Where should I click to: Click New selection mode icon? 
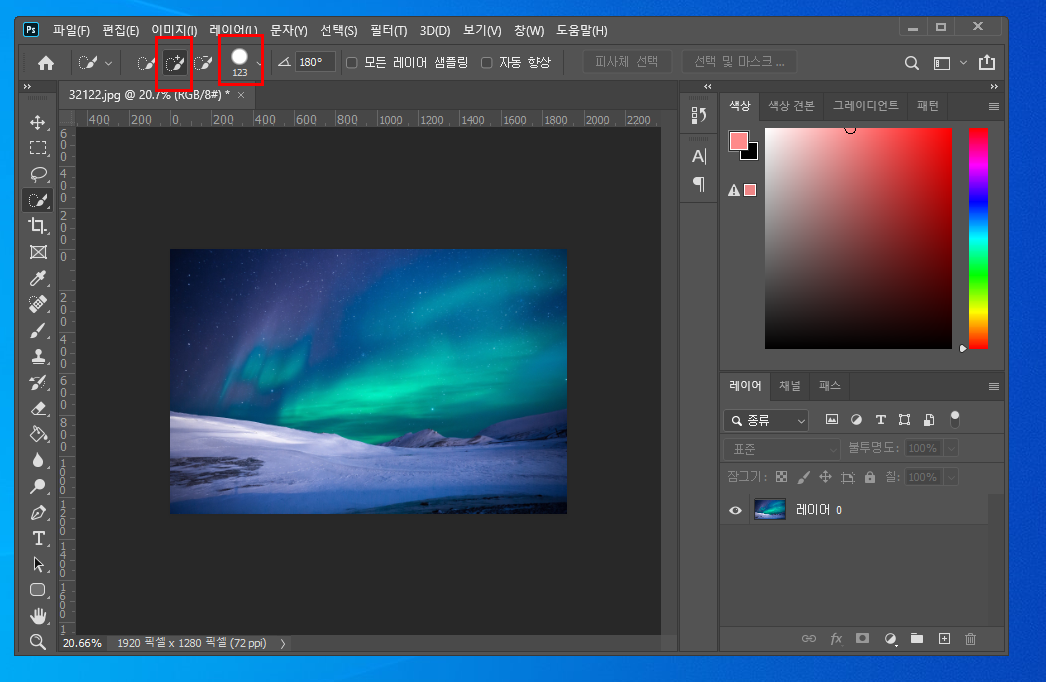(x=145, y=63)
